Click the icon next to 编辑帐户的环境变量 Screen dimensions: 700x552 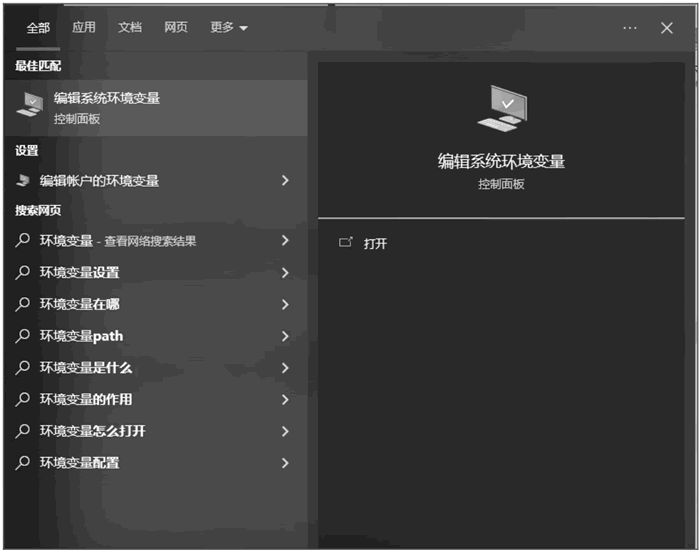(23, 181)
